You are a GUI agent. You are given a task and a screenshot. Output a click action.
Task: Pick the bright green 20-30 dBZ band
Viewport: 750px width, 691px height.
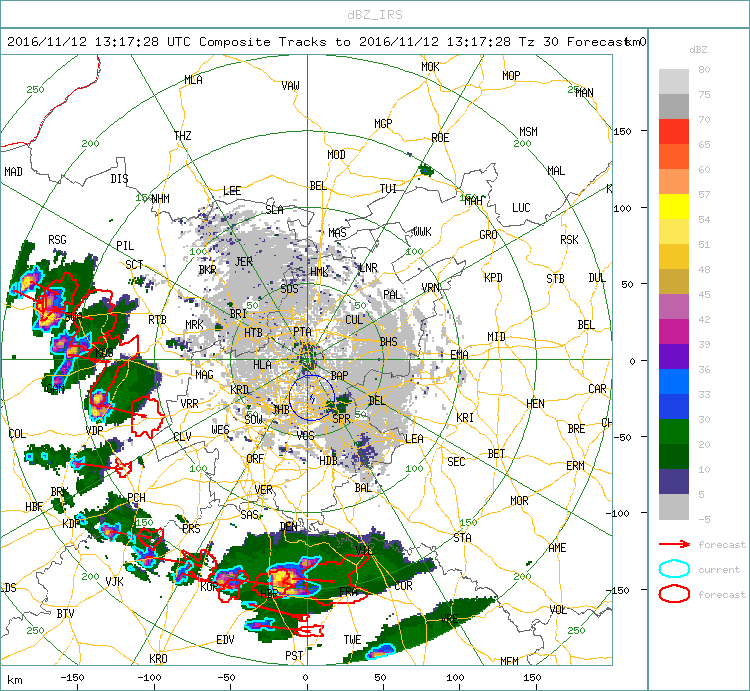tap(673, 431)
